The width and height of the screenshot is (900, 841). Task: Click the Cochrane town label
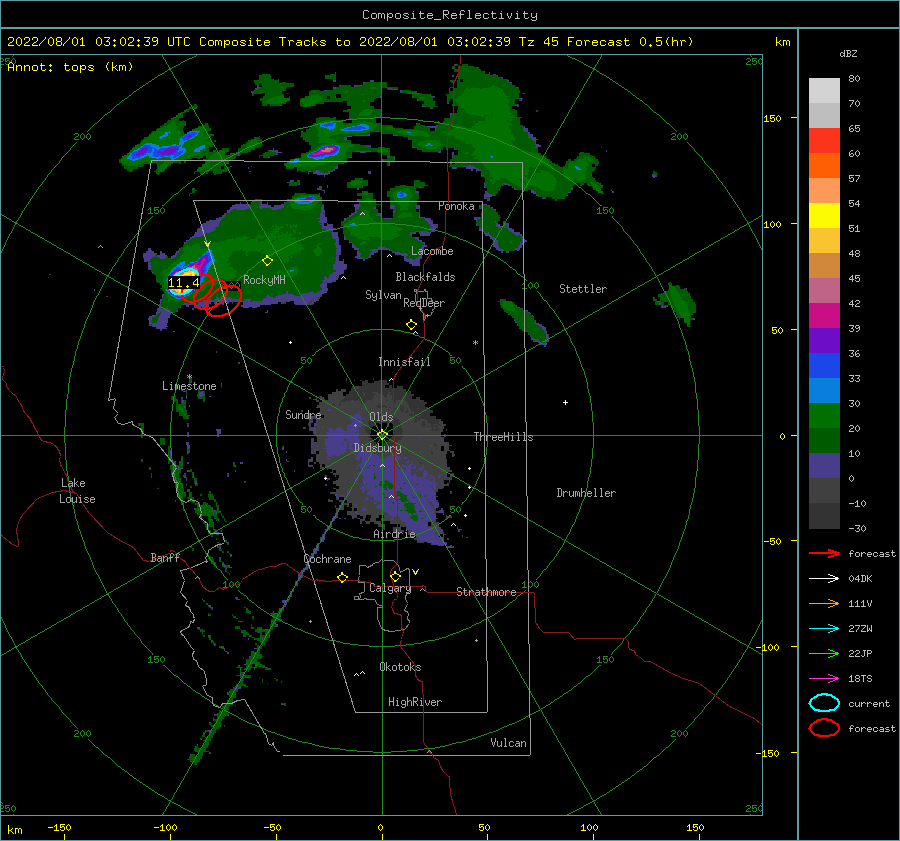[327, 559]
